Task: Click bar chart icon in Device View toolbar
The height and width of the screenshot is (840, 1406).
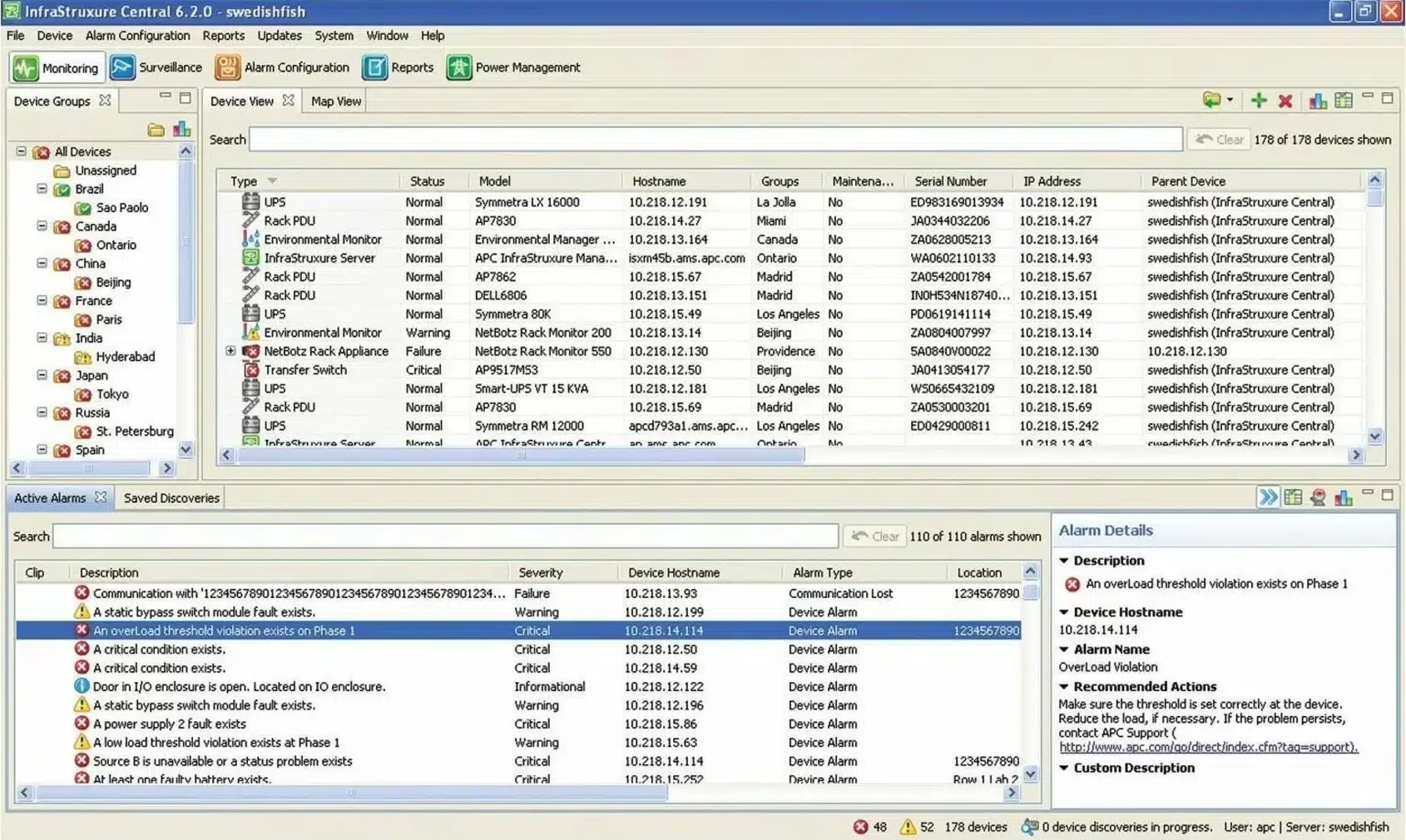Action: point(1318,101)
